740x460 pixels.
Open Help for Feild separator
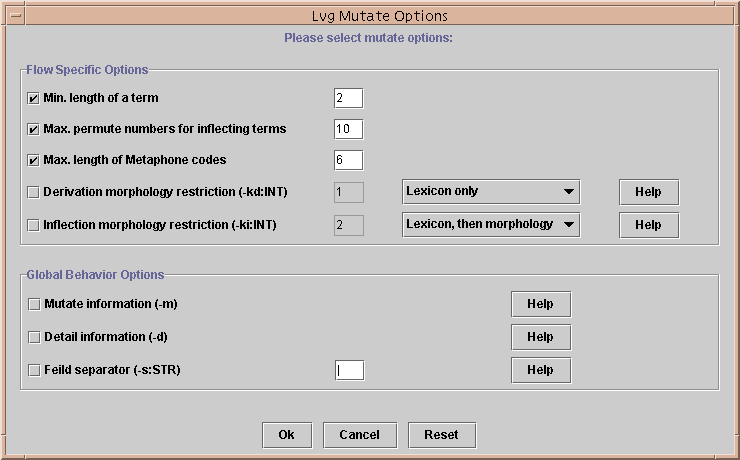540,370
